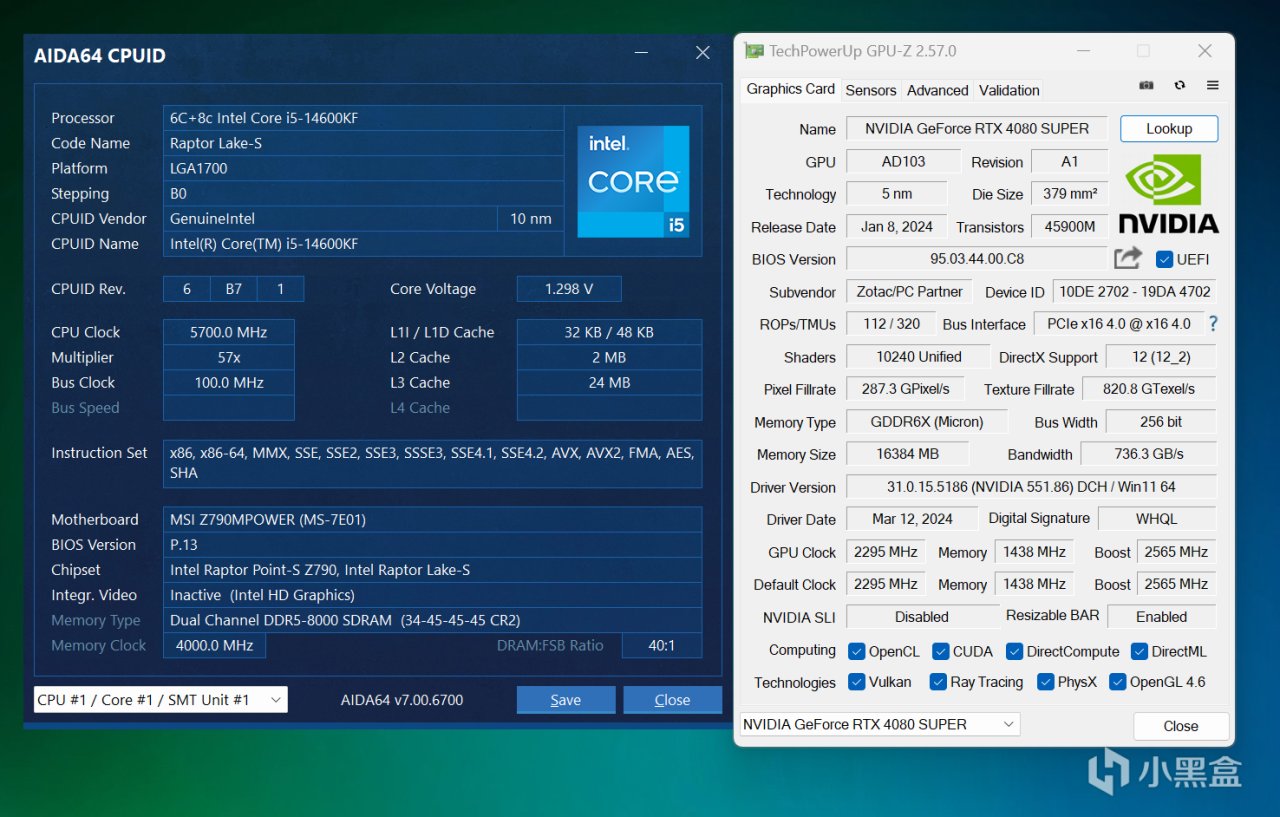Viewport: 1280px width, 817px height.
Task: Open the GPU-Z hamburger menu
Action: coord(1212,86)
